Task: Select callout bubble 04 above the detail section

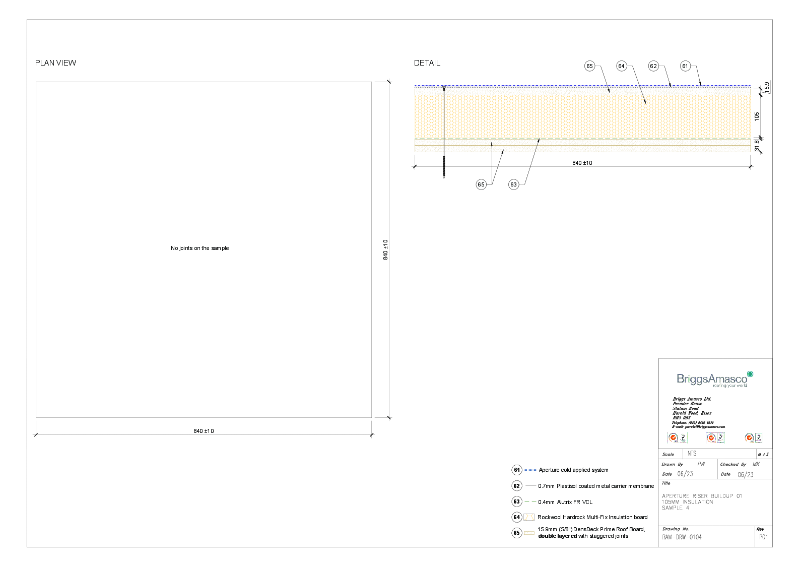Action: (x=621, y=66)
